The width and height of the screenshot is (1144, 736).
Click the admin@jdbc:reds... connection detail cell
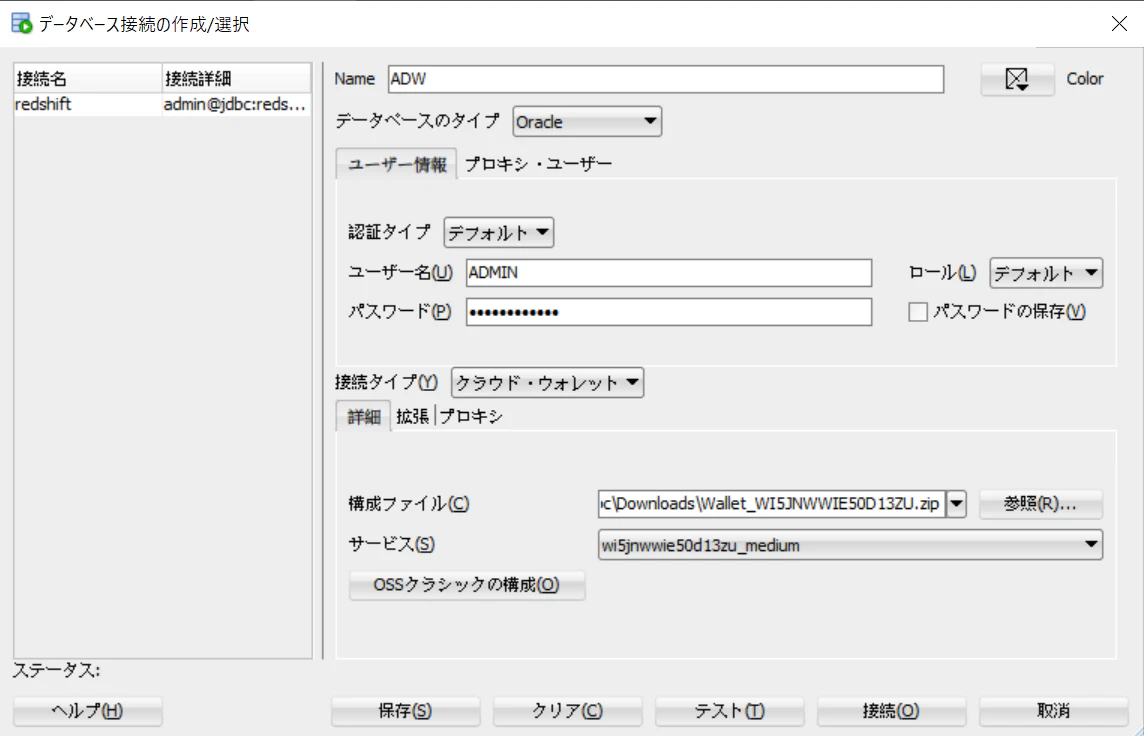coord(235,104)
